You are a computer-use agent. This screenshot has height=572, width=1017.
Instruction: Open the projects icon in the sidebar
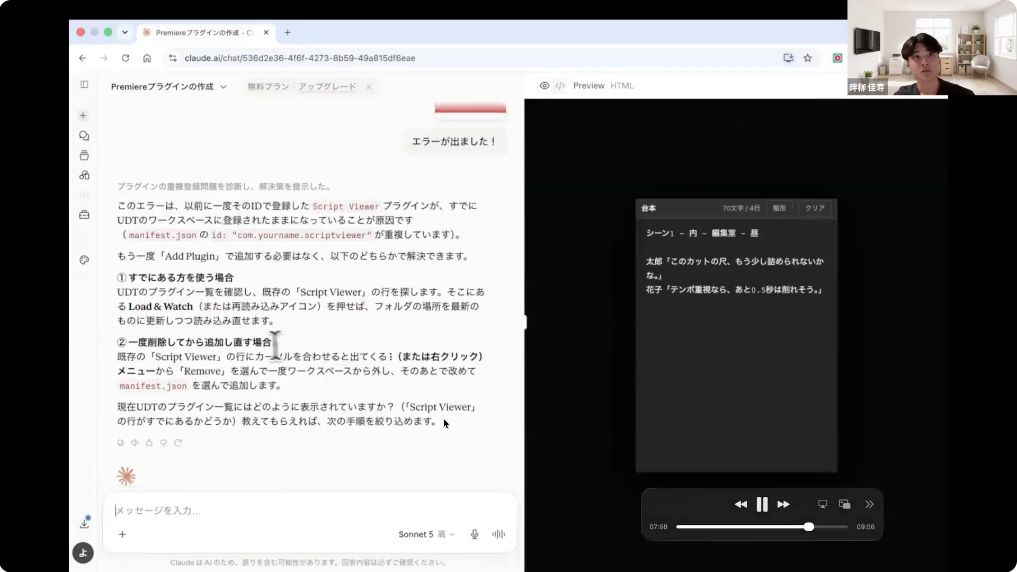pos(84,156)
